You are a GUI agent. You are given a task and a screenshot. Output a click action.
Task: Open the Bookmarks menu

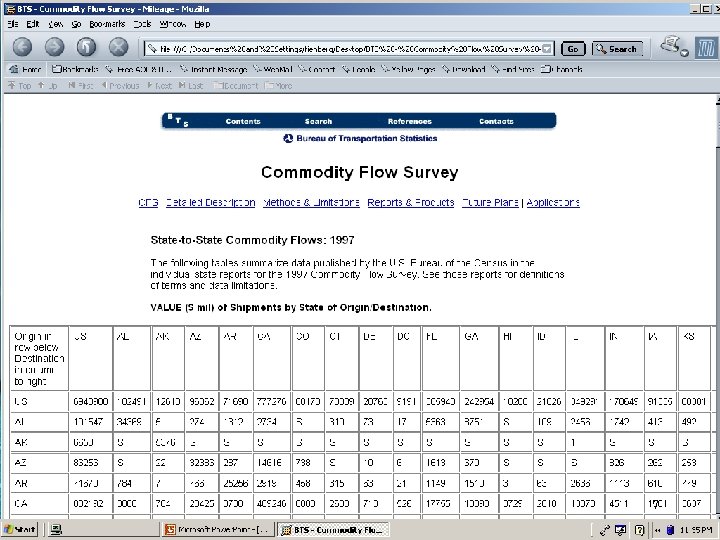point(107,24)
